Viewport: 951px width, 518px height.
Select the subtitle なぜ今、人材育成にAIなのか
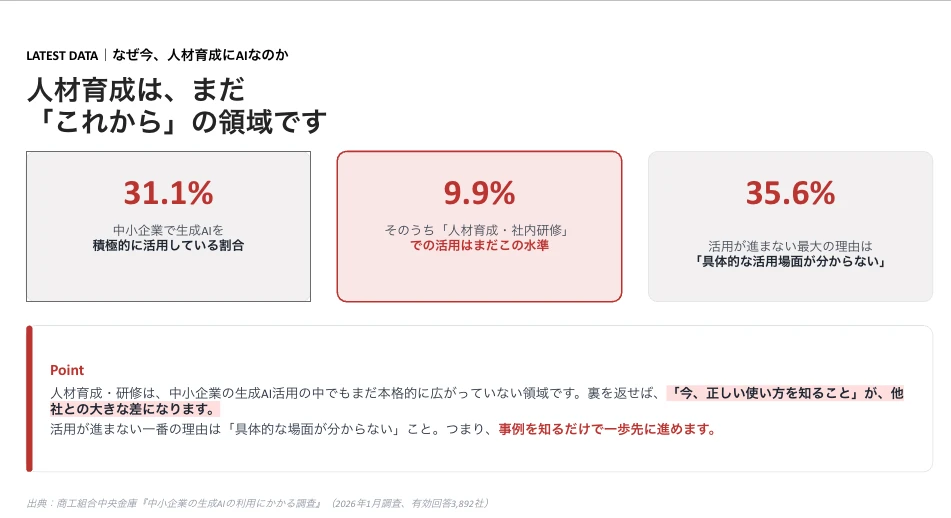(200, 55)
